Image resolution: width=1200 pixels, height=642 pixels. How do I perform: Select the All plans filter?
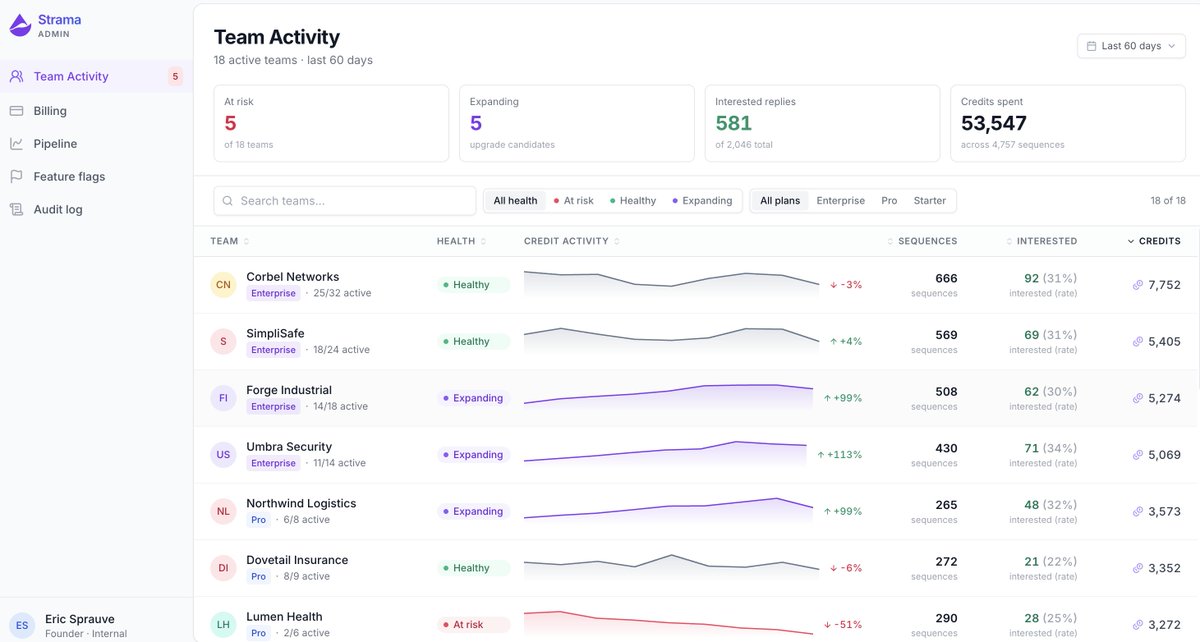tap(780, 201)
